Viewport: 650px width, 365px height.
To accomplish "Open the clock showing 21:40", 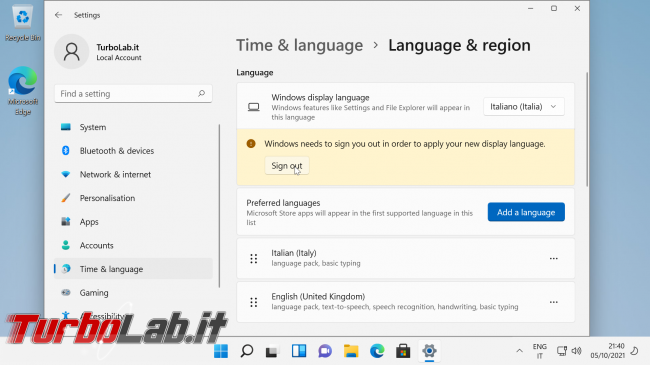I will point(608,351).
